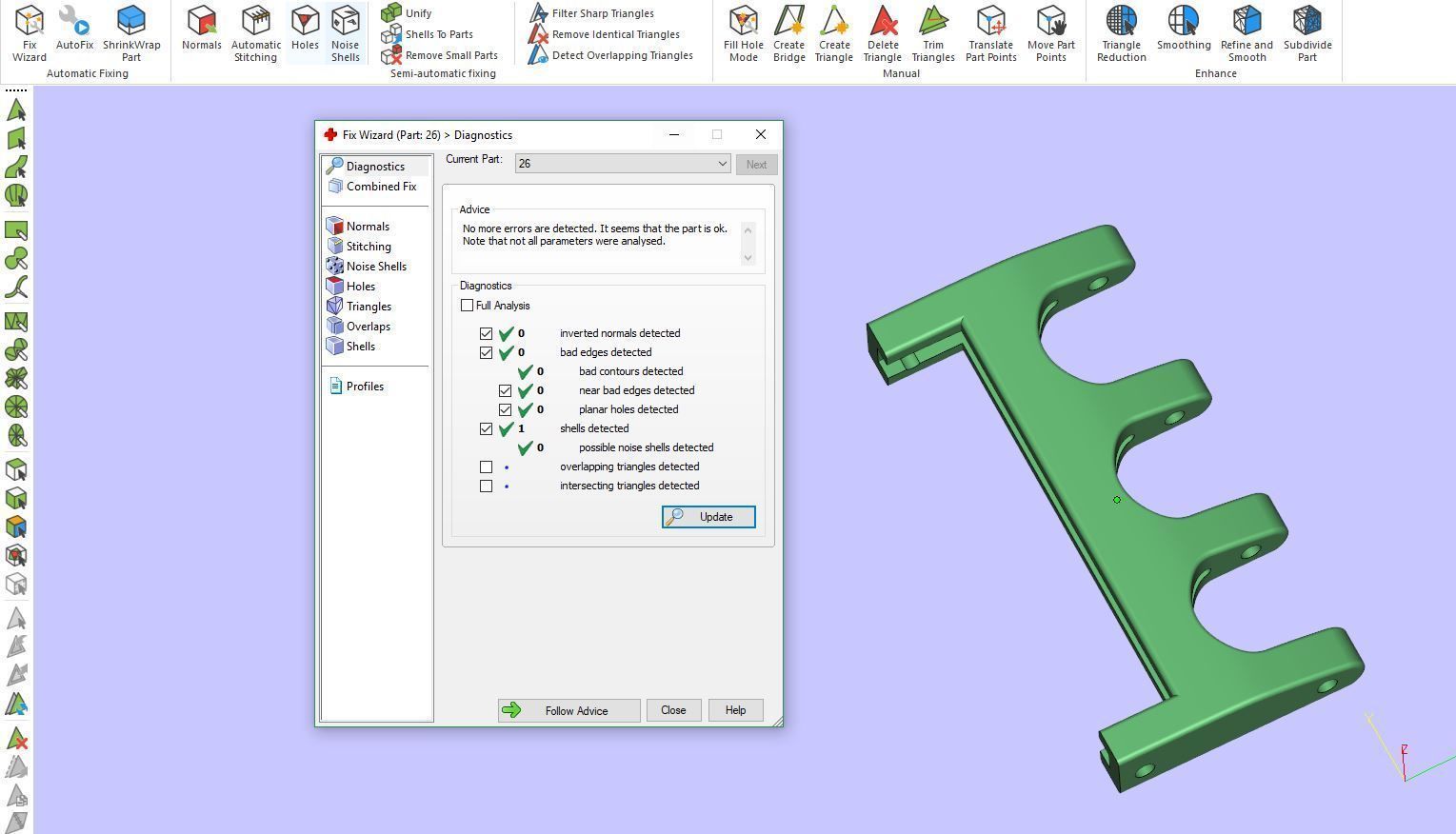Select the Create Triangle tool
The image size is (1456, 834).
click(x=834, y=33)
